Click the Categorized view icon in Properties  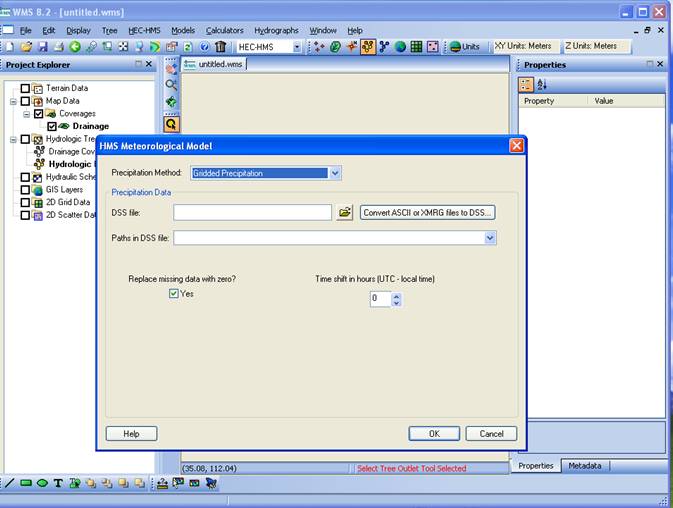(526, 85)
